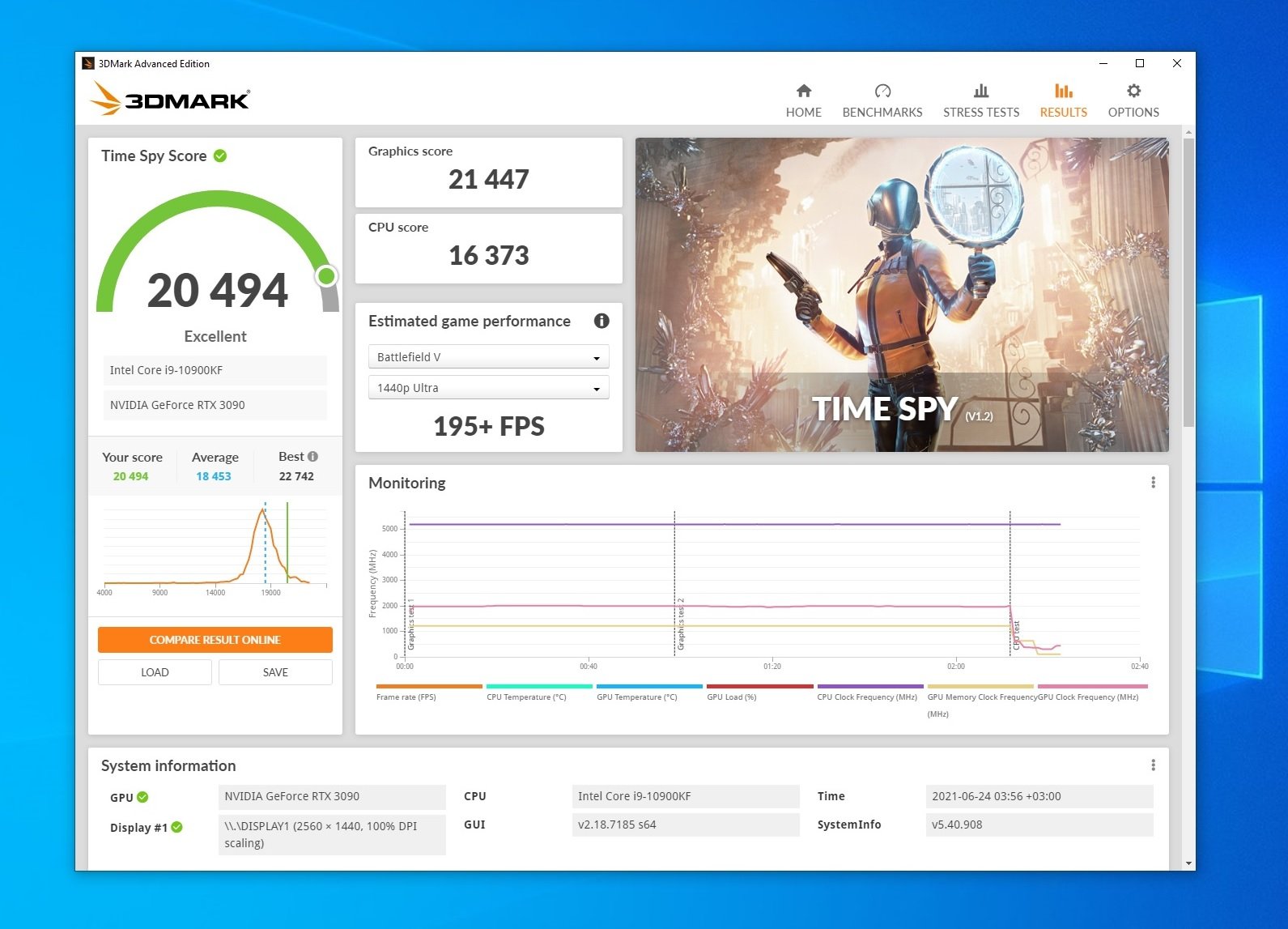The image size is (1288, 929).
Task: Click the scrollbar down arrow
Action: 1188,863
